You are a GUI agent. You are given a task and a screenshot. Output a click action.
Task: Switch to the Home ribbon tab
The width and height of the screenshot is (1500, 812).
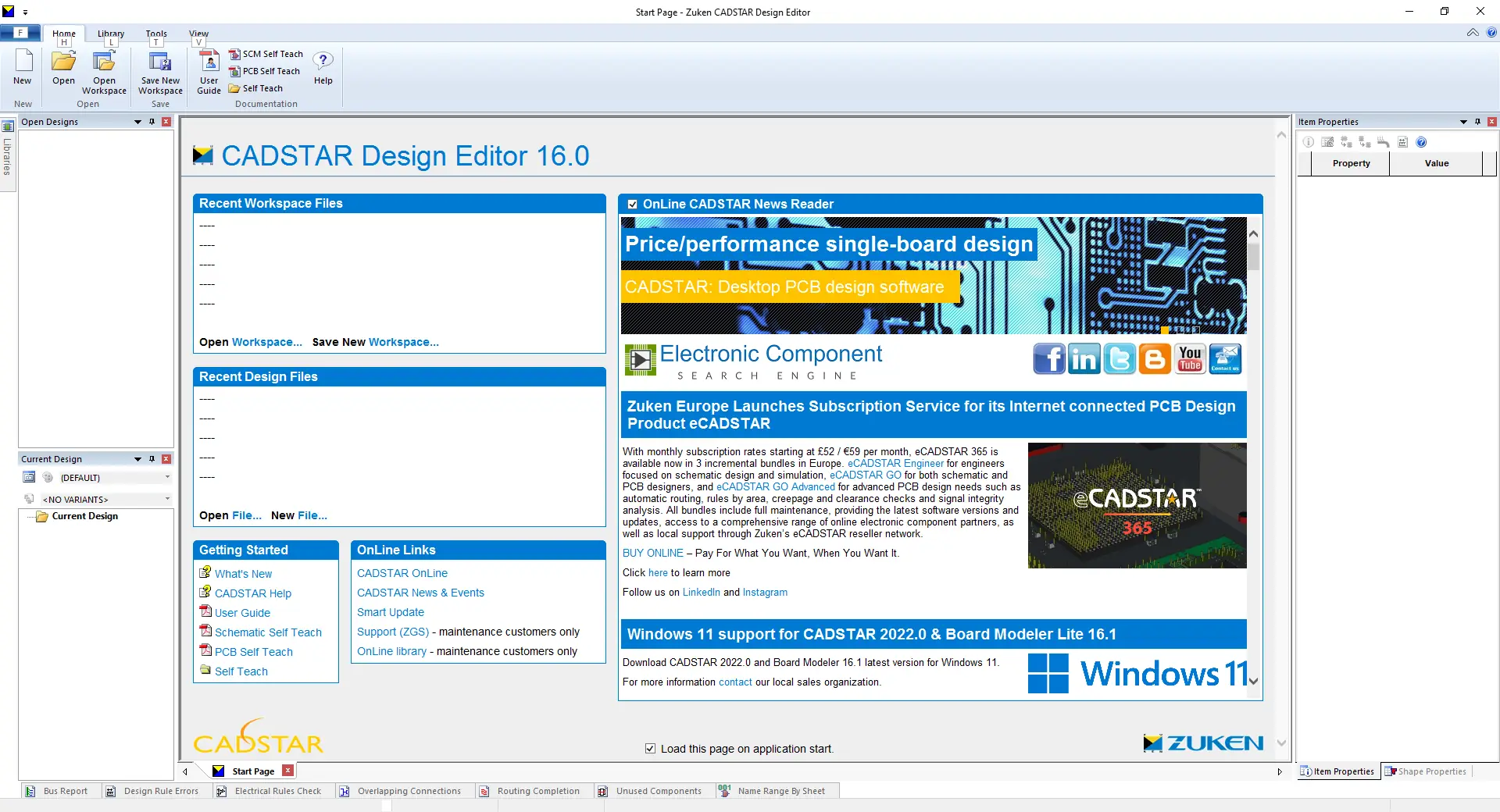point(64,34)
